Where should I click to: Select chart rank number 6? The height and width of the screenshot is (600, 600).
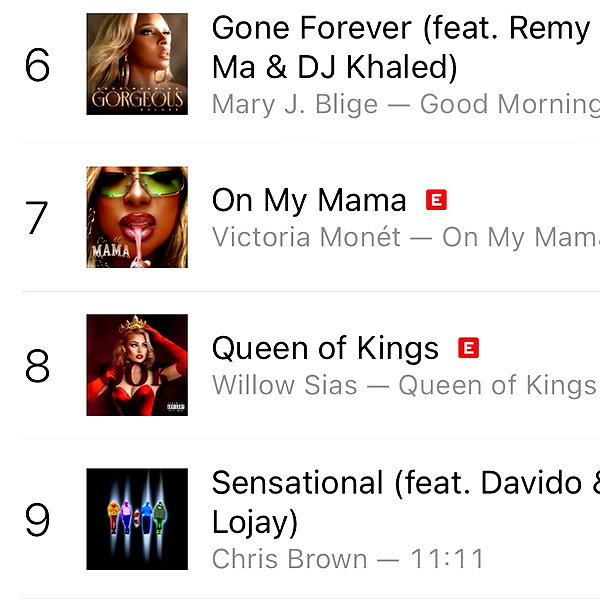pyautogui.click(x=38, y=65)
